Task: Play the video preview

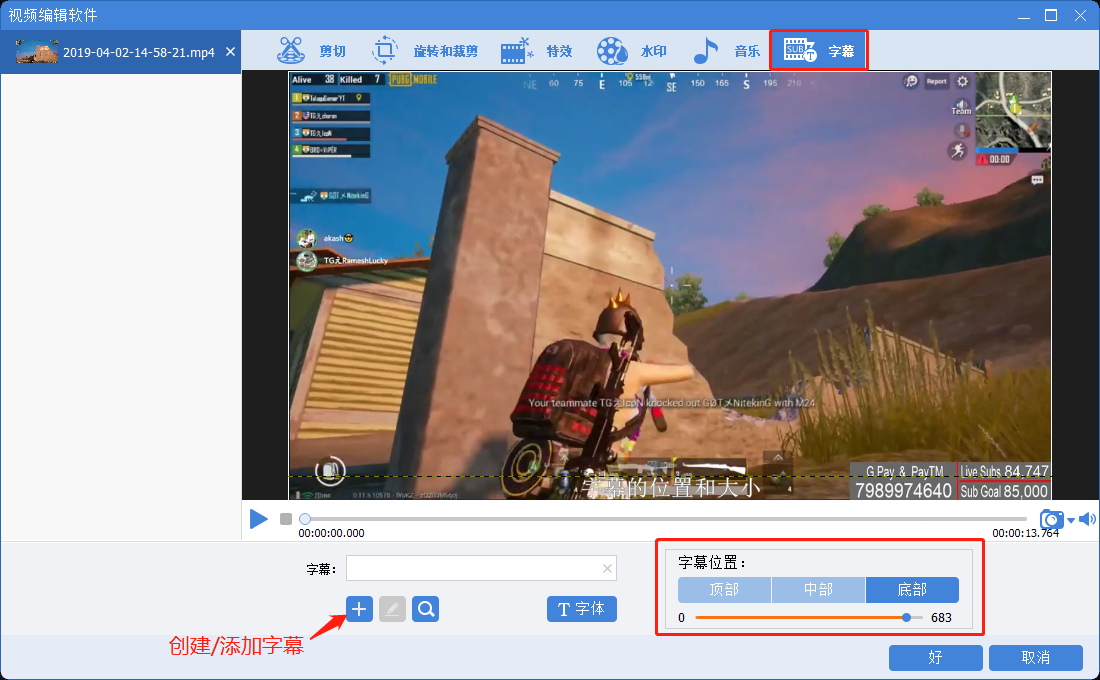Action: 259,519
